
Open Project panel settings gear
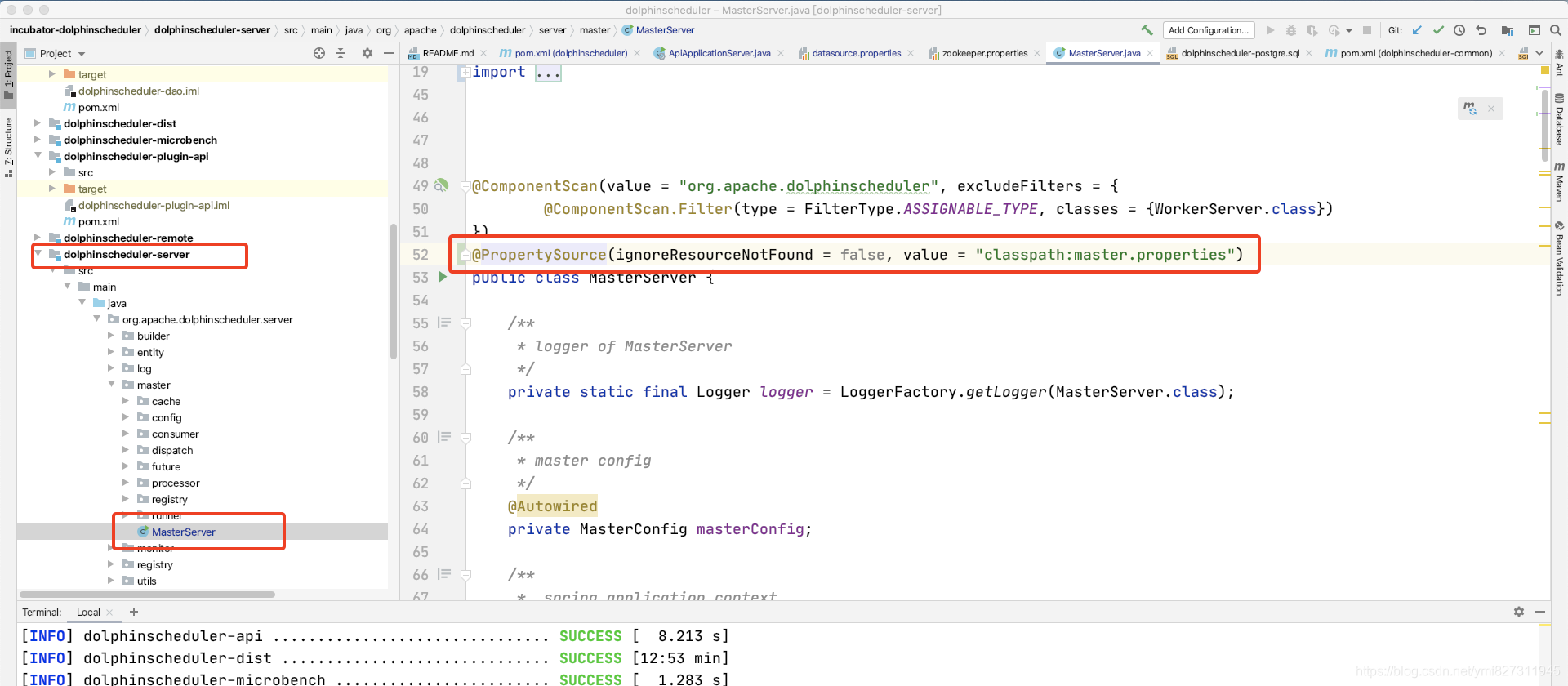click(x=367, y=53)
